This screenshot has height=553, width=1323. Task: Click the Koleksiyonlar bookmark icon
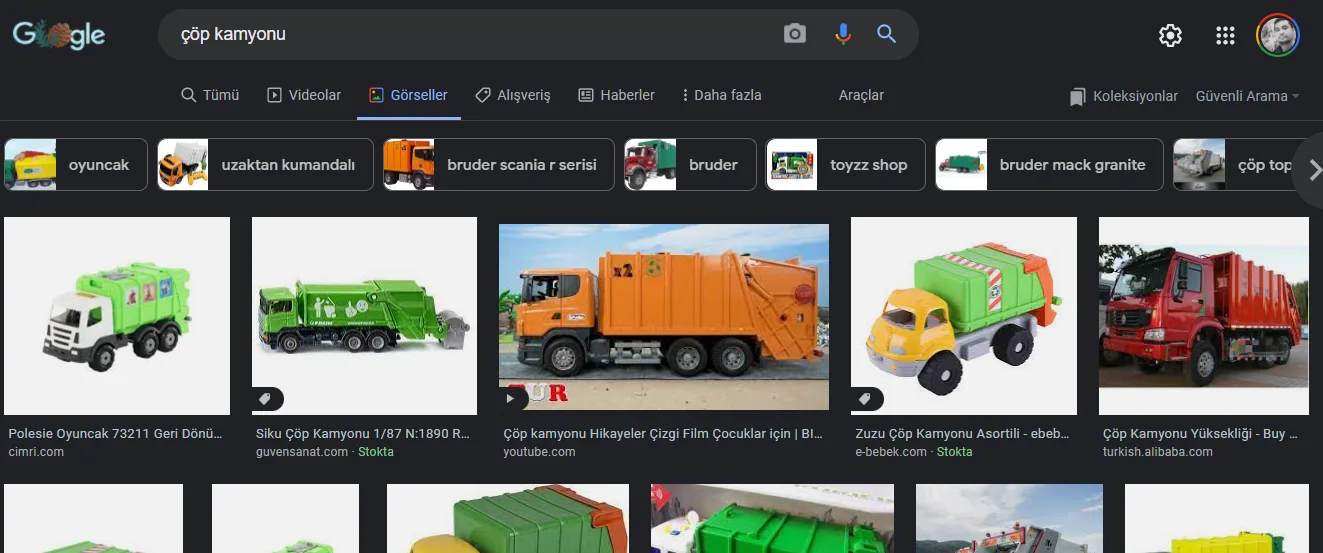[1077, 96]
